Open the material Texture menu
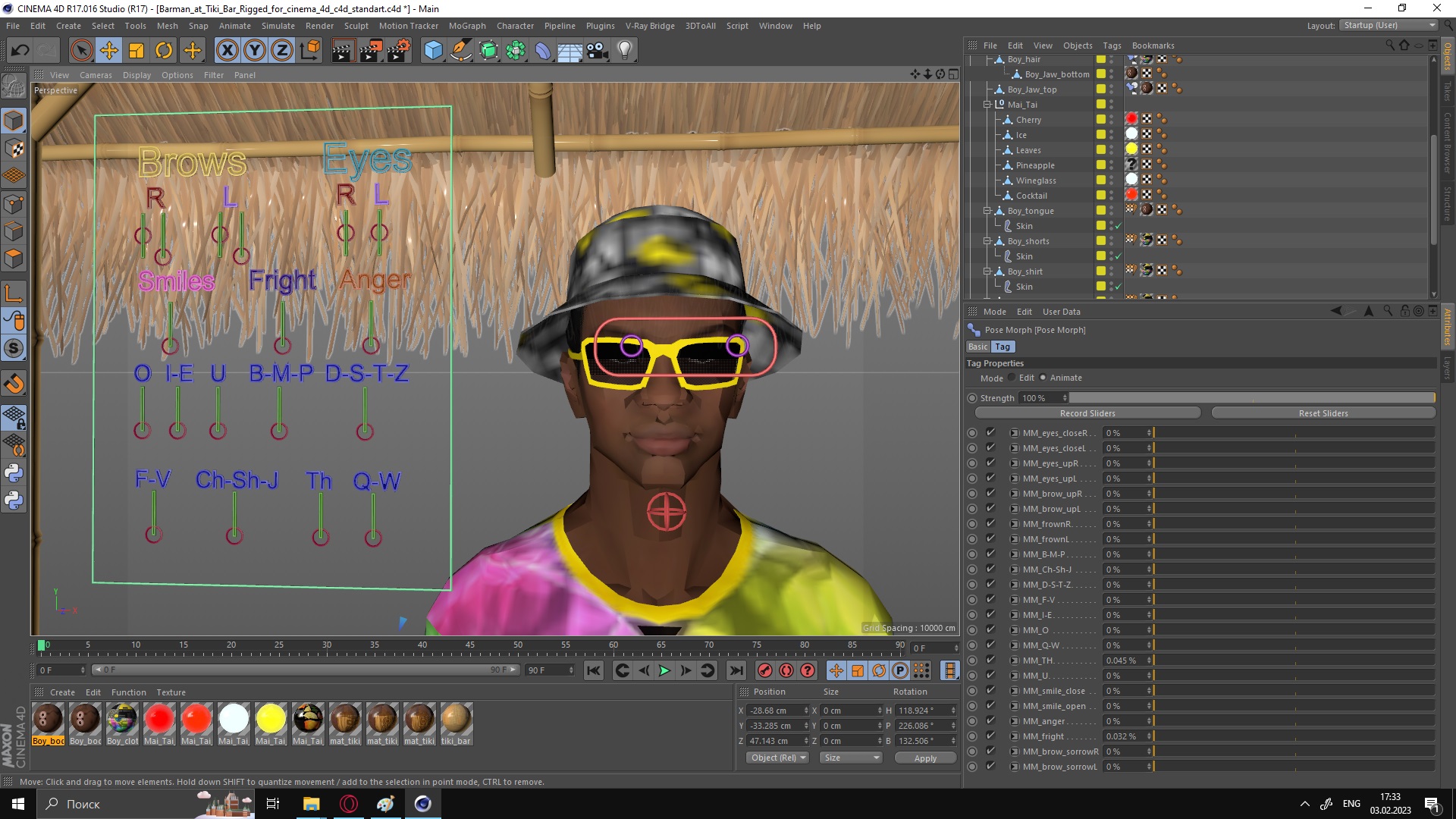Image resolution: width=1456 pixels, height=819 pixels. (171, 692)
